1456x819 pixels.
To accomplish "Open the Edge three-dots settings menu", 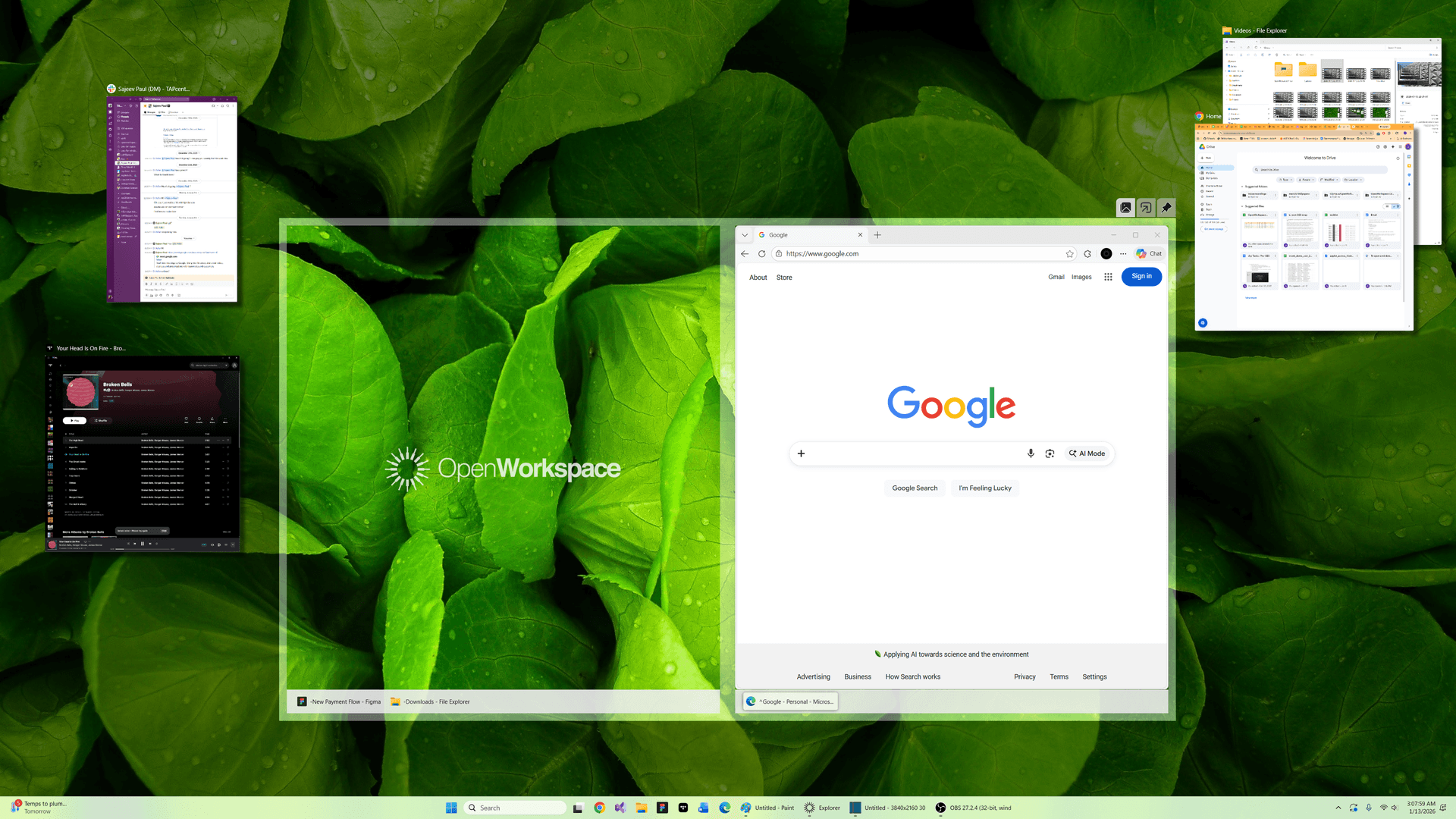I will [x=1123, y=254].
